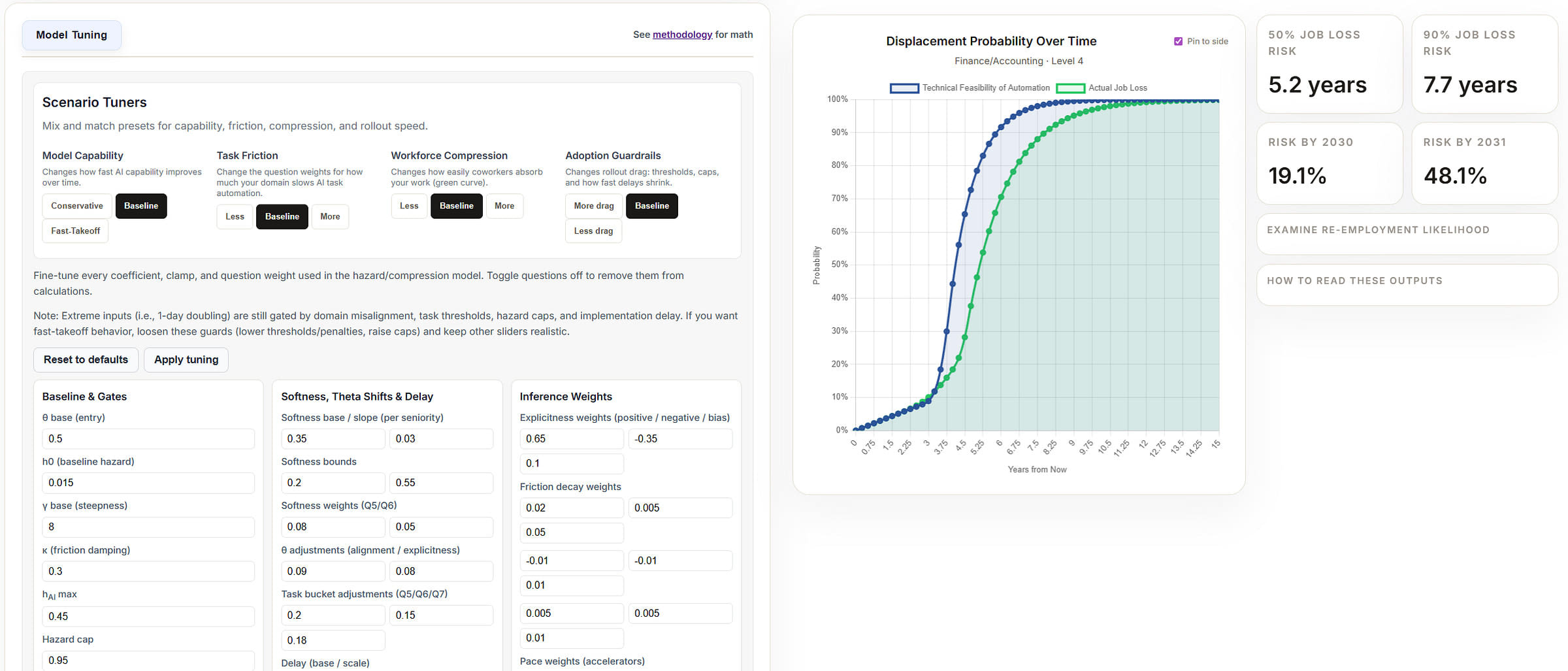Image resolution: width=1568 pixels, height=671 pixels.
Task: Click Reset to defaults
Action: click(86, 359)
